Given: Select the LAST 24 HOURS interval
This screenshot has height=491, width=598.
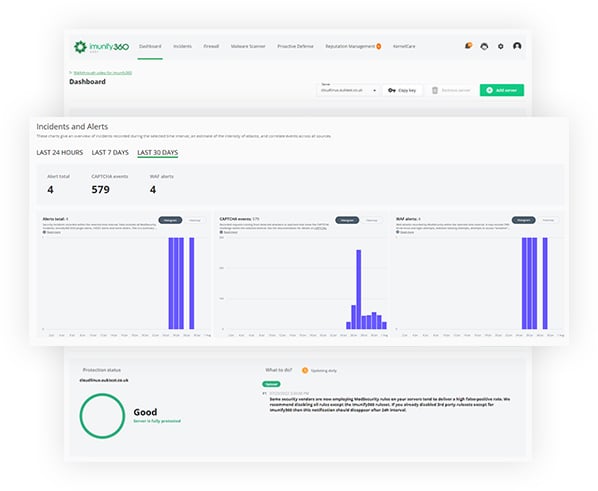Looking at the screenshot, I should tap(60, 153).
